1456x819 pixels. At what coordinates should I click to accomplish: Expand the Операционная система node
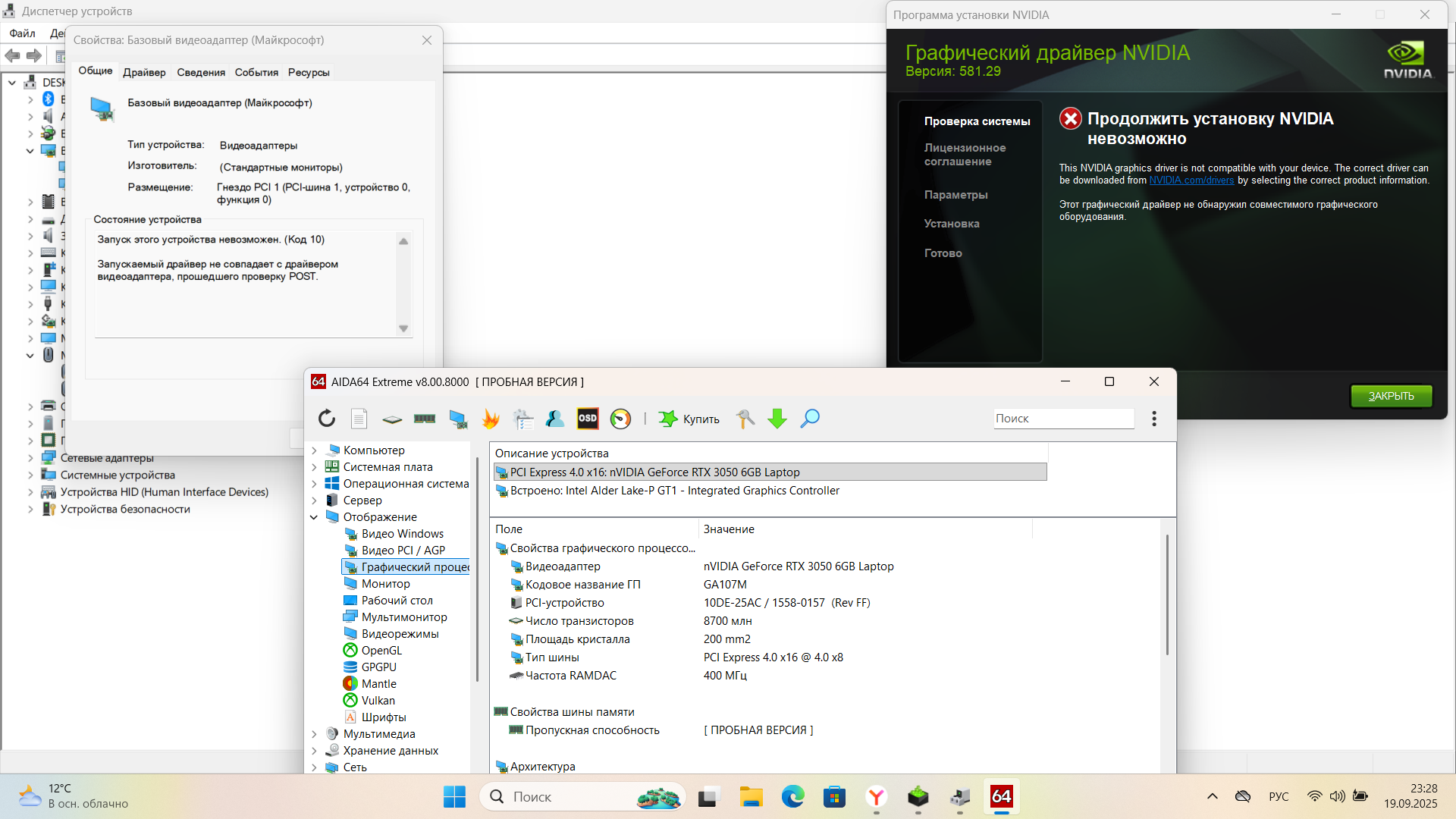(x=314, y=484)
